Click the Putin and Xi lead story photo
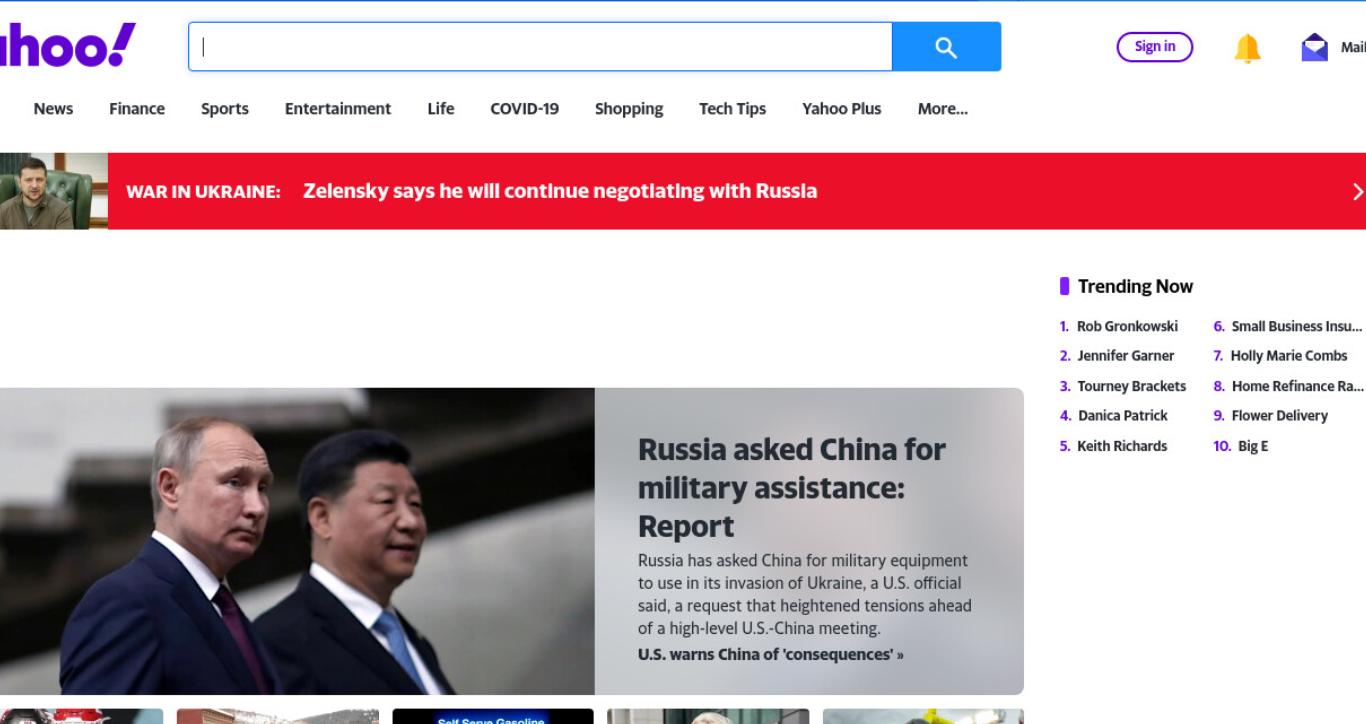The image size is (1366, 724). tap(297, 541)
